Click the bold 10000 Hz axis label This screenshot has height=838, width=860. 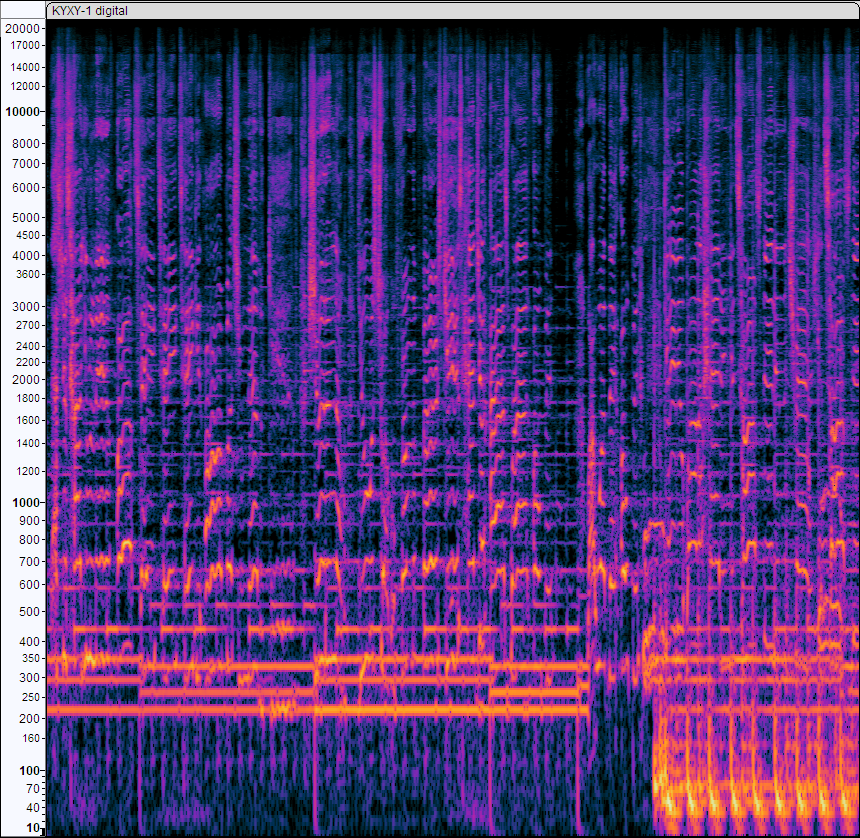click(22, 112)
